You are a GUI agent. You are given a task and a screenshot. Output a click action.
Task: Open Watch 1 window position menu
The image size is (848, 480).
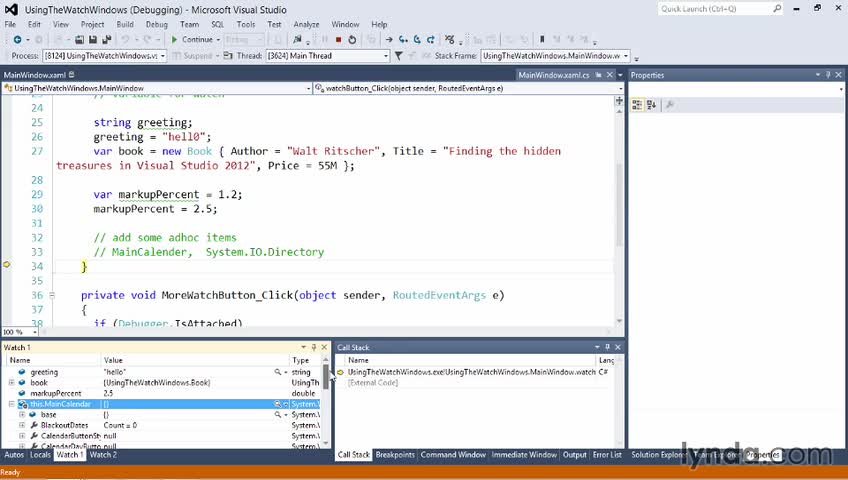303,347
